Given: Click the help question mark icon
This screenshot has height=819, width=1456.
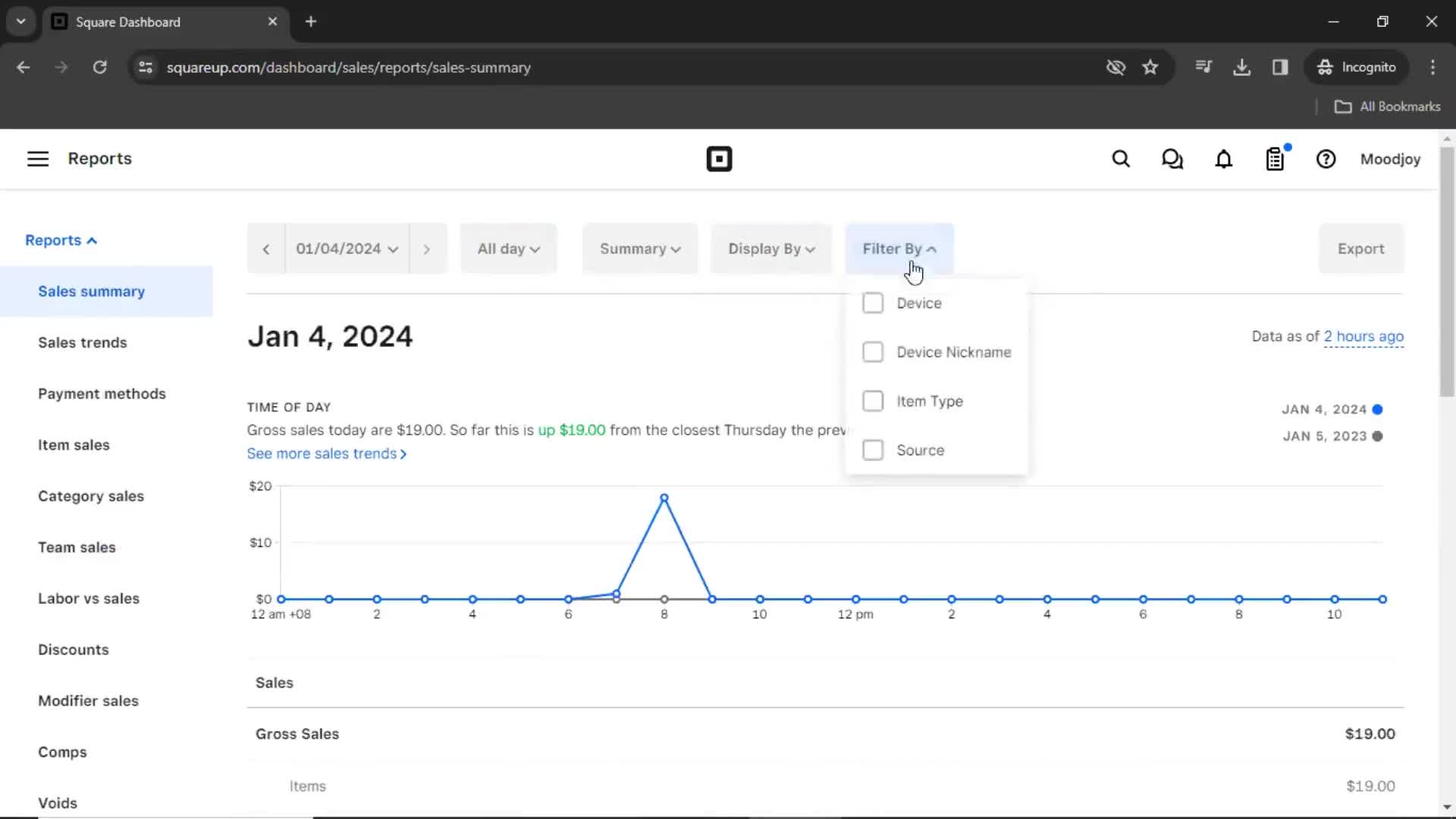Looking at the screenshot, I should pos(1326,159).
